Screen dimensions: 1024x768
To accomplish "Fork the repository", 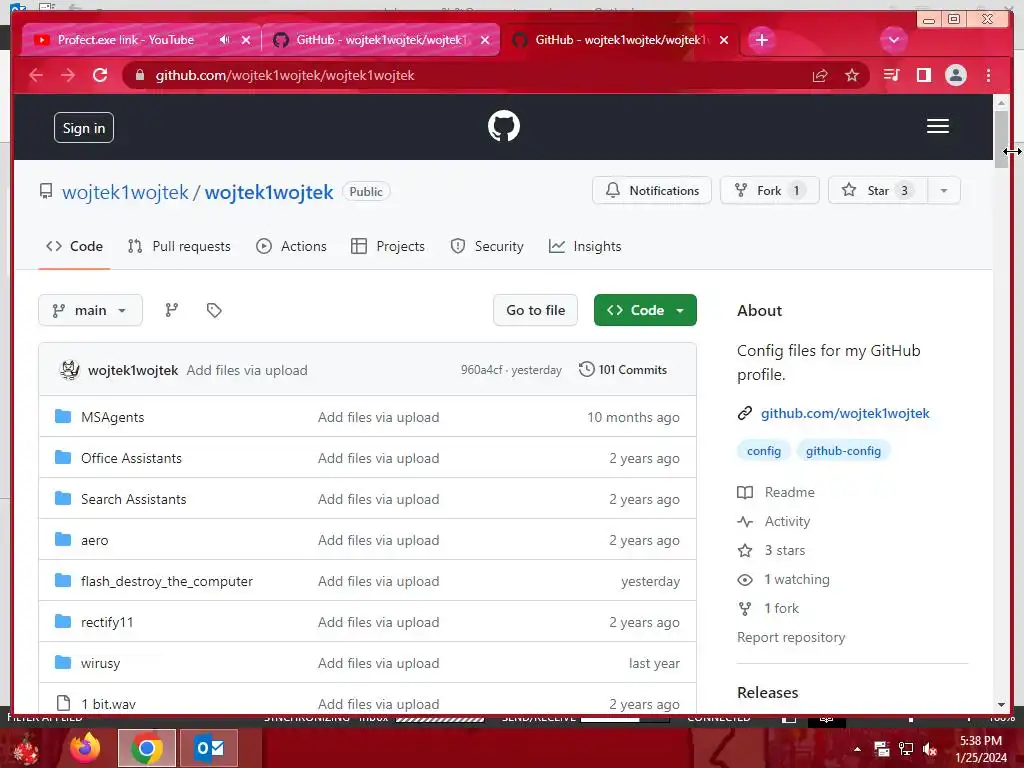I will click(769, 191).
